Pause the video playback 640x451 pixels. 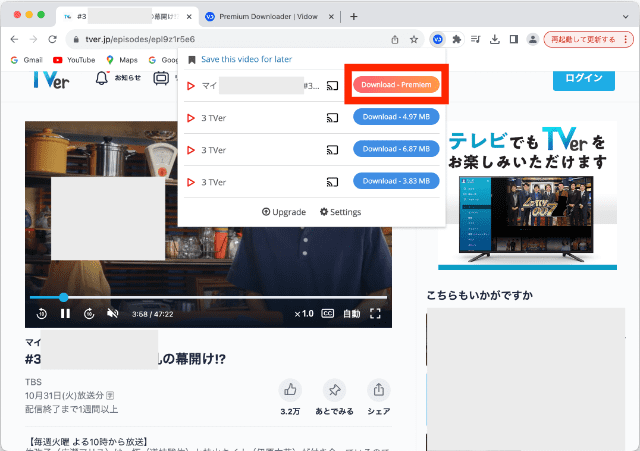(65, 313)
